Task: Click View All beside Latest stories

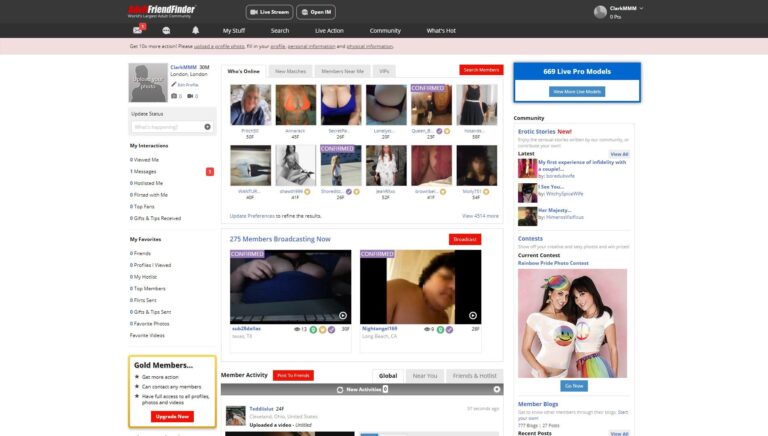Action: pyautogui.click(x=619, y=154)
